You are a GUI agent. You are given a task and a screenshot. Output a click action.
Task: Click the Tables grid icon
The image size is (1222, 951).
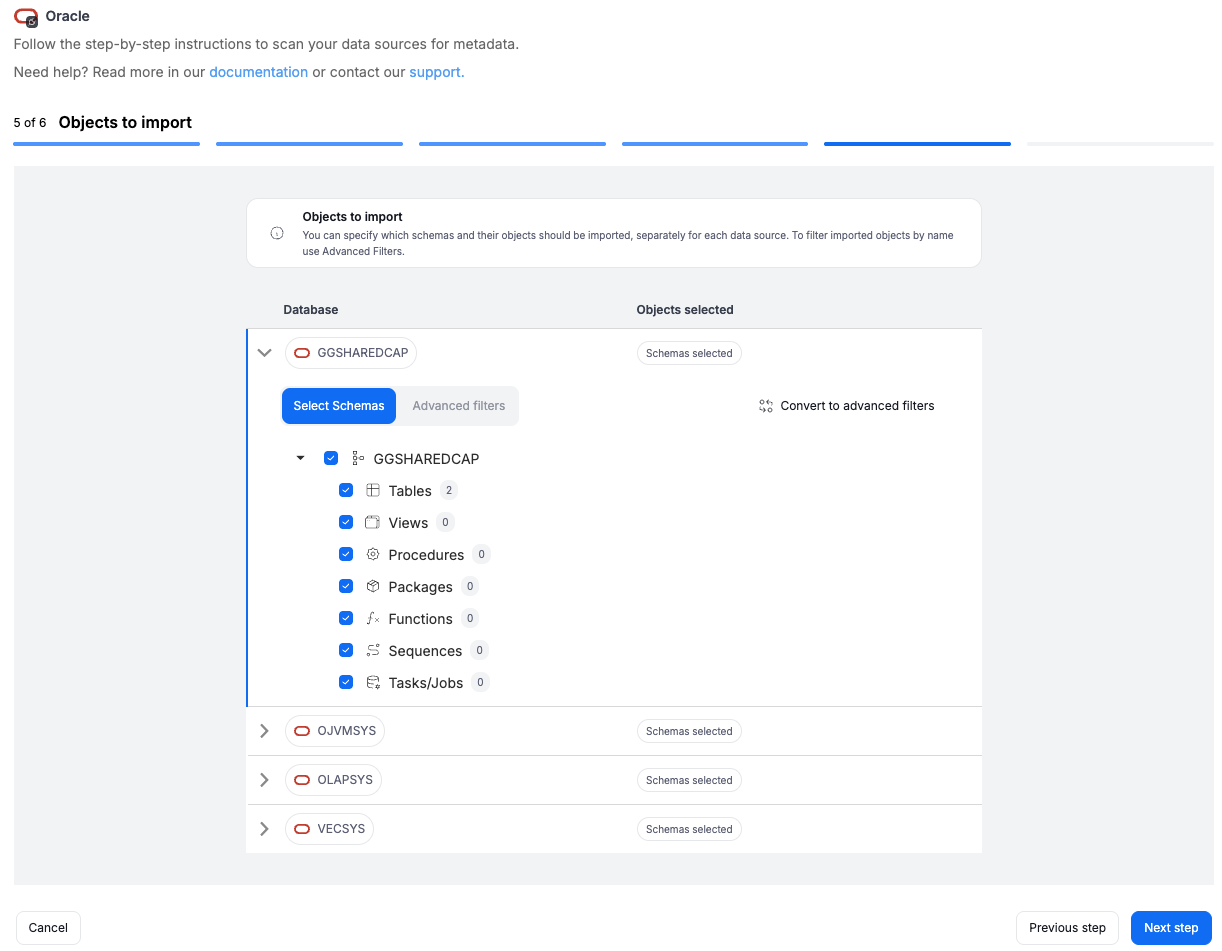(x=373, y=490)
